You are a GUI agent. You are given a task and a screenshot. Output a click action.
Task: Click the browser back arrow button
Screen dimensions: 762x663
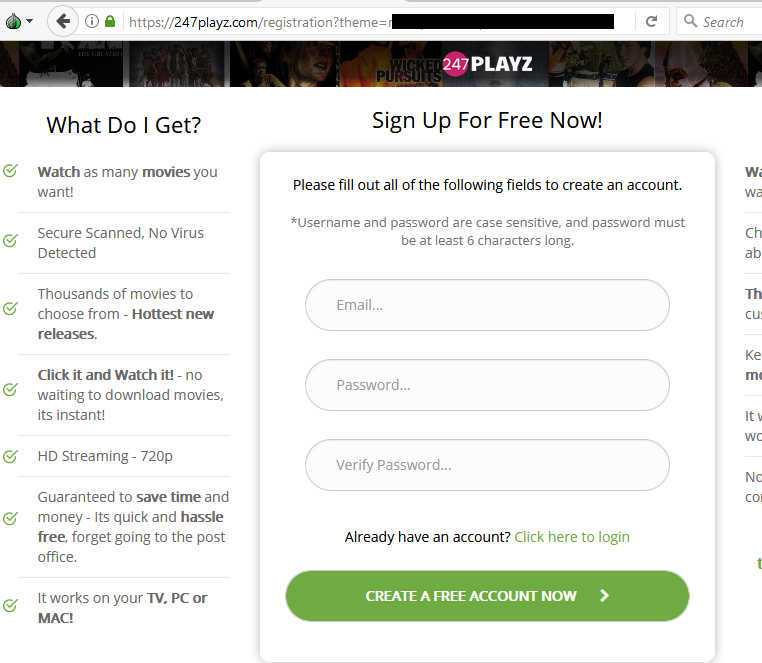click(x=63, y=21)
